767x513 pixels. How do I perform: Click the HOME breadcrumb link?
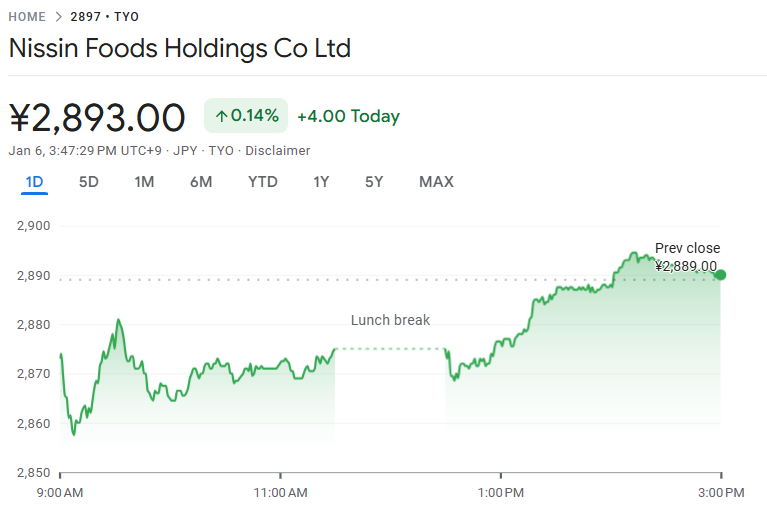click(27, 17)
